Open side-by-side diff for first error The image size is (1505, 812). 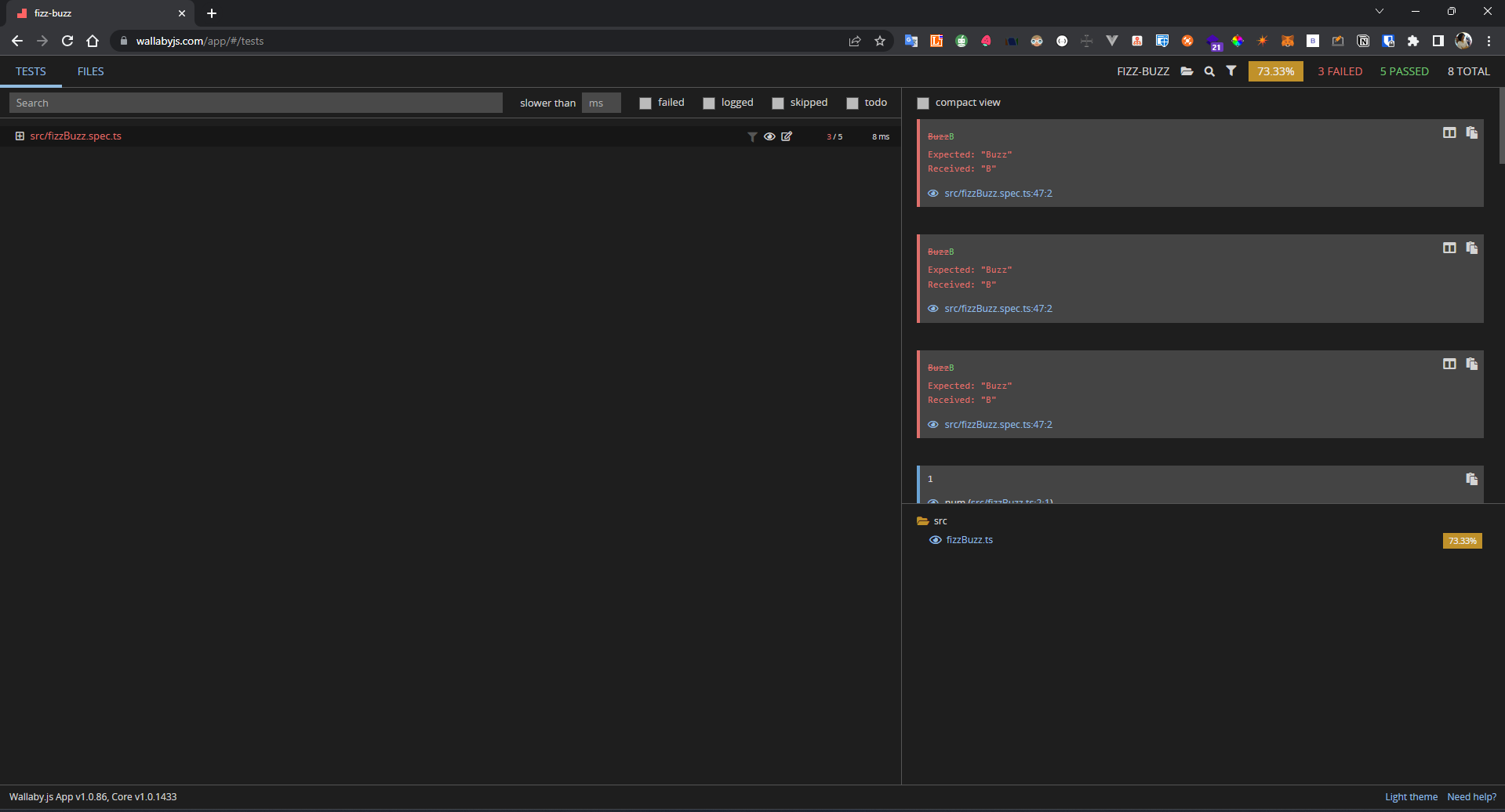coord(1449,133)
